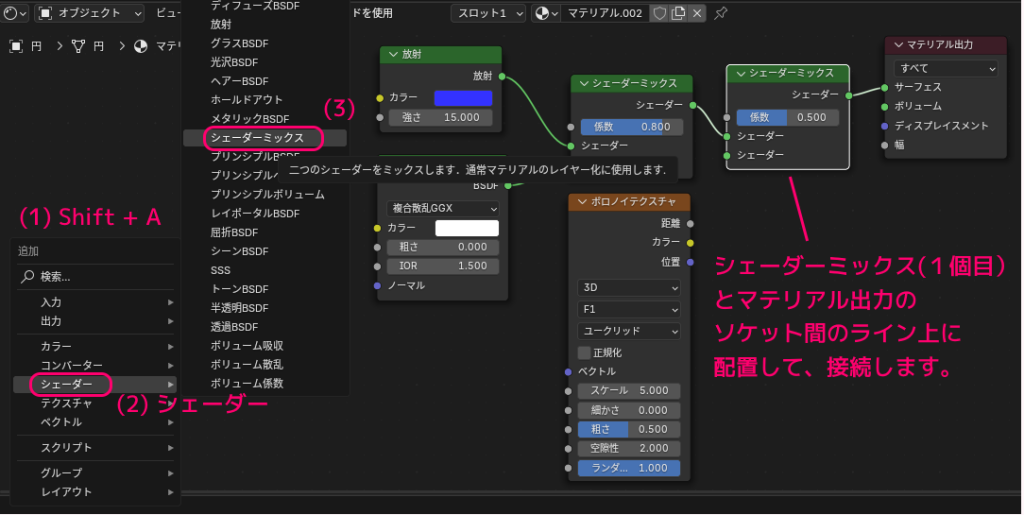Open the シェーダー submenu entry
Image resolution: width=1024 pixels, height=515 pixels.
[95, 384]
